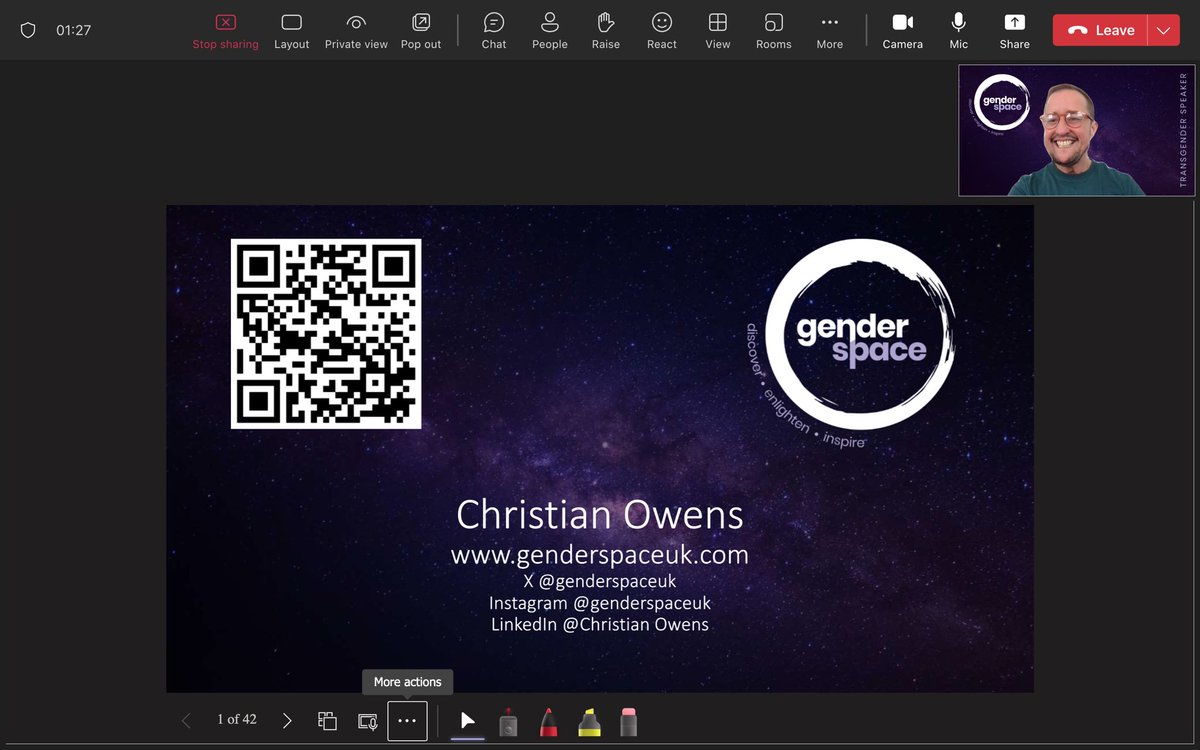Click the QR code on the slide

[x=326, y=334]
